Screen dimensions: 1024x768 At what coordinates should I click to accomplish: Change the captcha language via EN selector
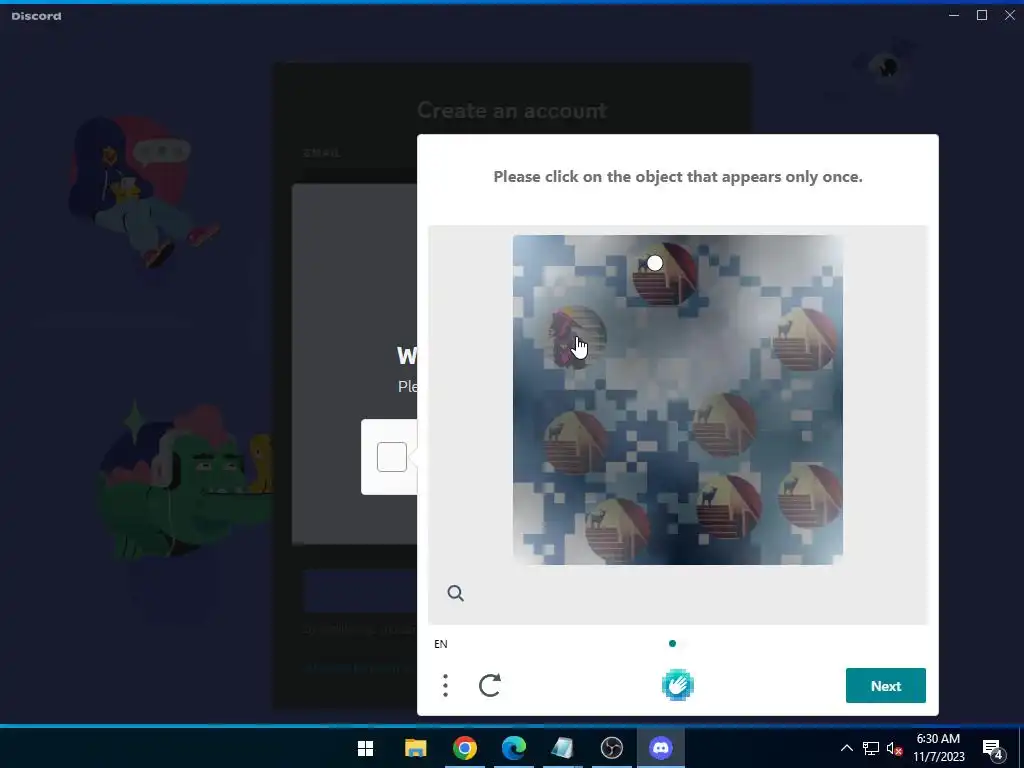click(441, 644)
